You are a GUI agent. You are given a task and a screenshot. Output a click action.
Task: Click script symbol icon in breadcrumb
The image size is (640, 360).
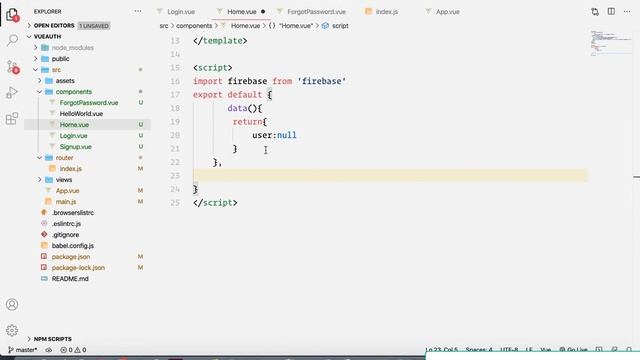325,26
